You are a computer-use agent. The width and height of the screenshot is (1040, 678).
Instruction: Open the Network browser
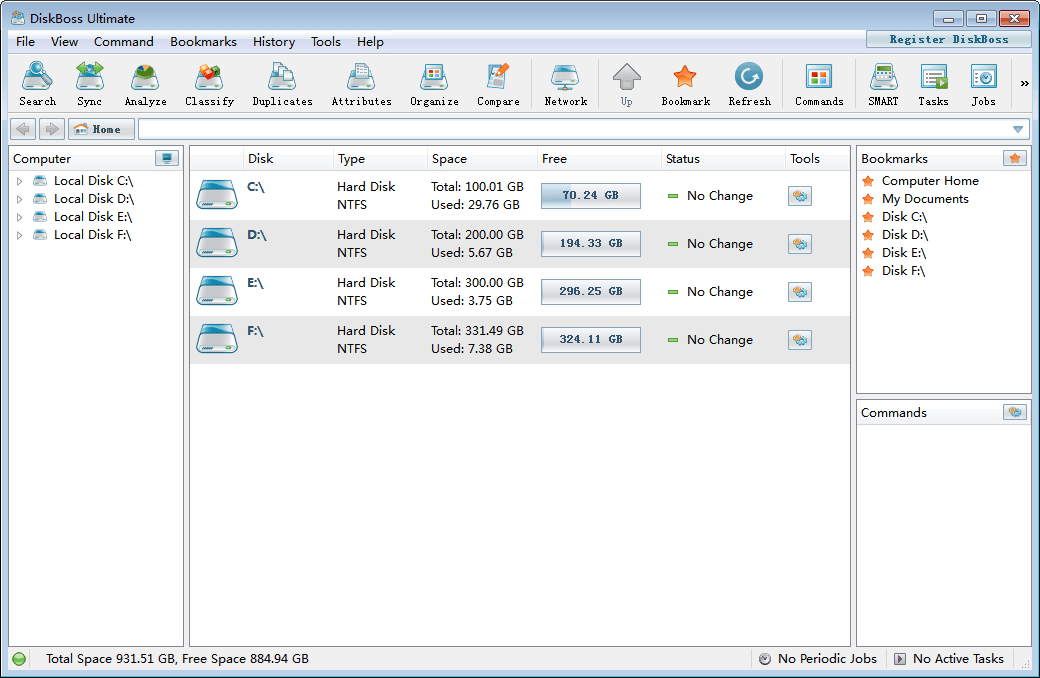point(565,84)
